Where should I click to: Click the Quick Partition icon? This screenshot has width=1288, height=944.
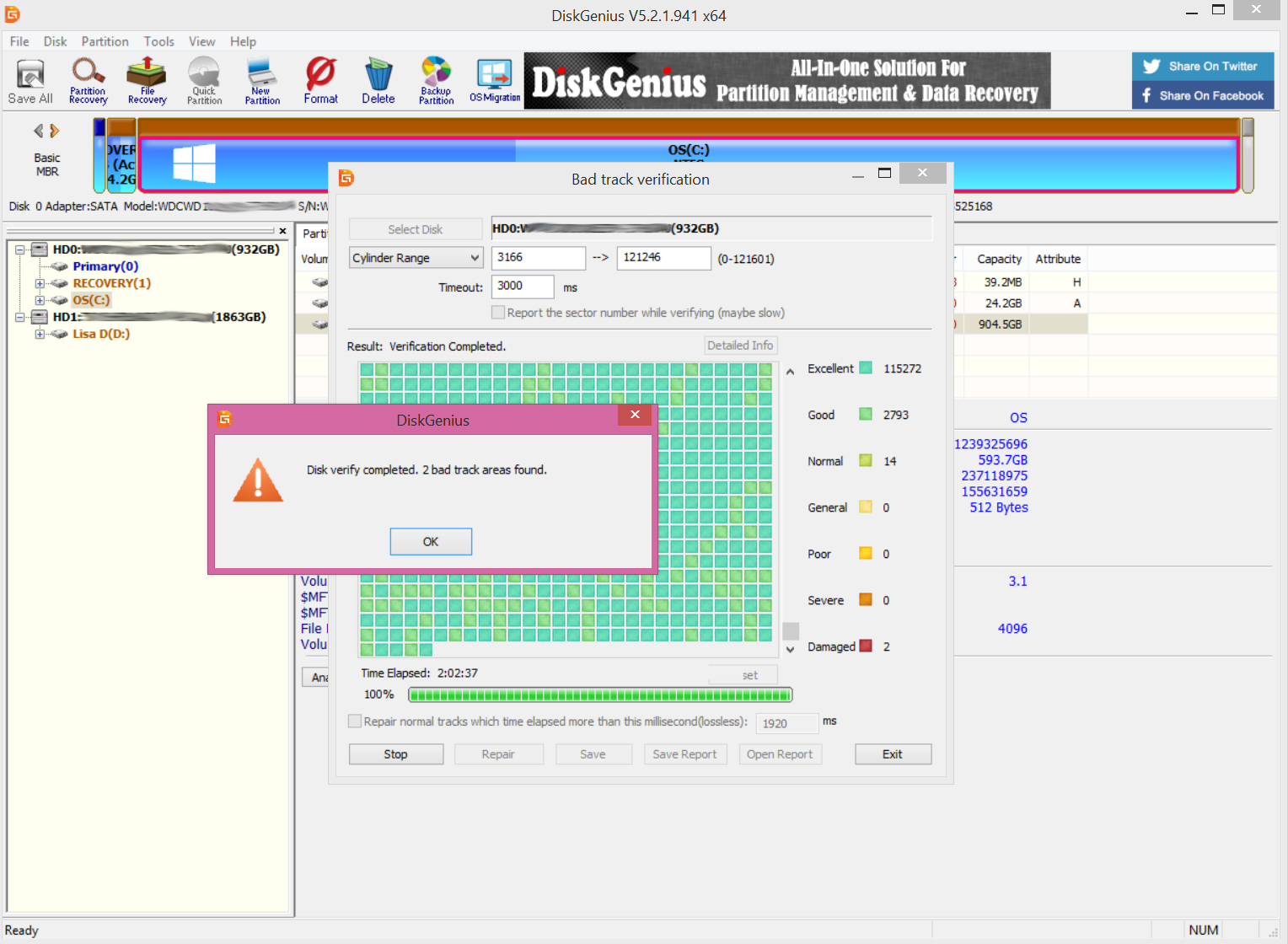(204, 81)
